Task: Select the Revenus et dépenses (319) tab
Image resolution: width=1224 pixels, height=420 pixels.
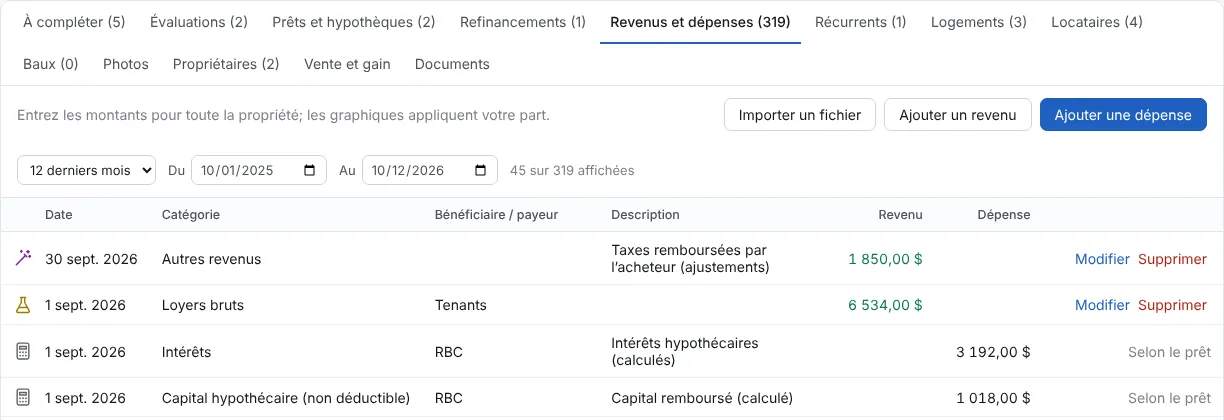Action: click(700, 22)
